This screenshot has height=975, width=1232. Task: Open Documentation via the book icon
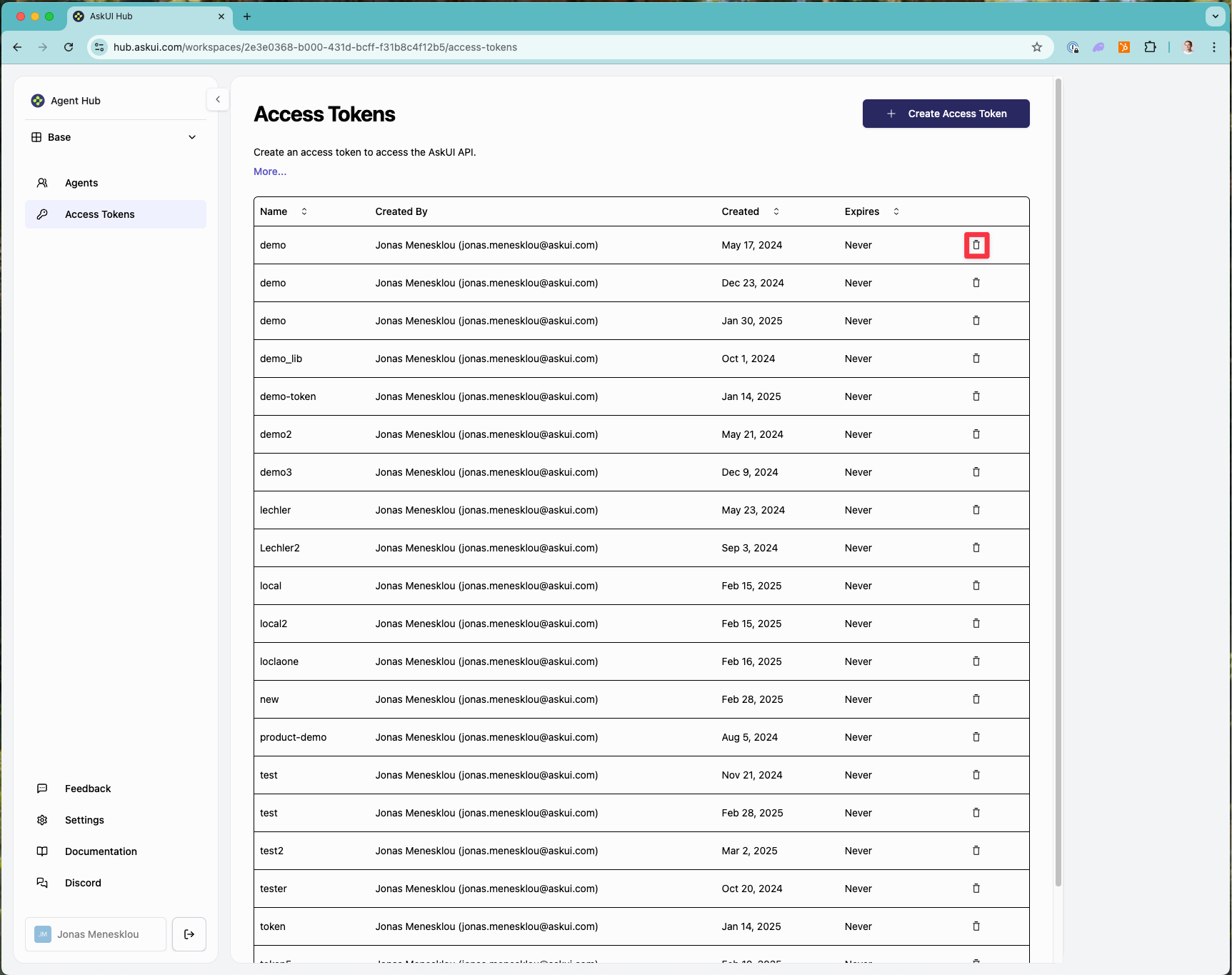42,851
